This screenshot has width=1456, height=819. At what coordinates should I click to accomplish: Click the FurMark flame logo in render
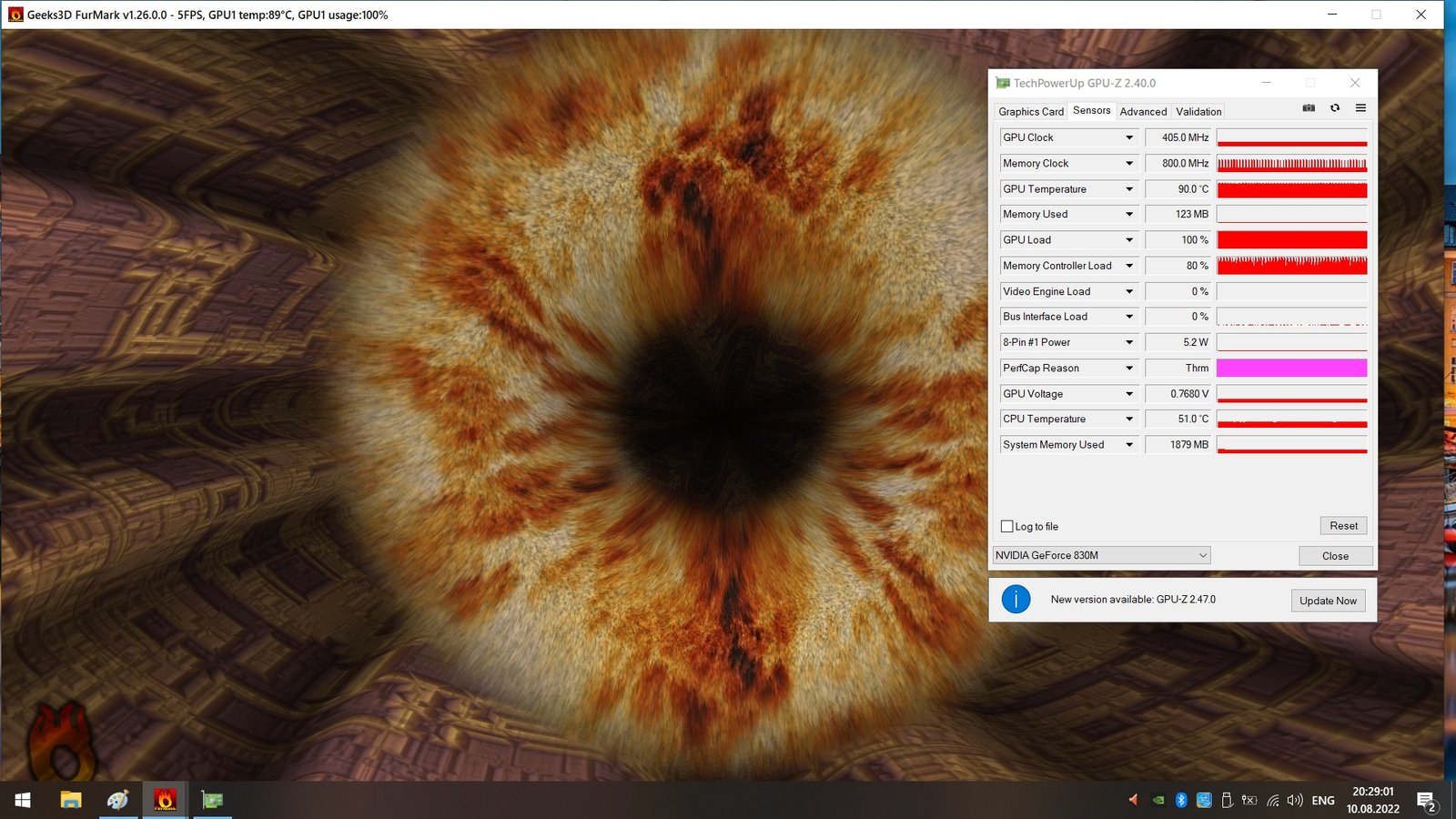61,742
